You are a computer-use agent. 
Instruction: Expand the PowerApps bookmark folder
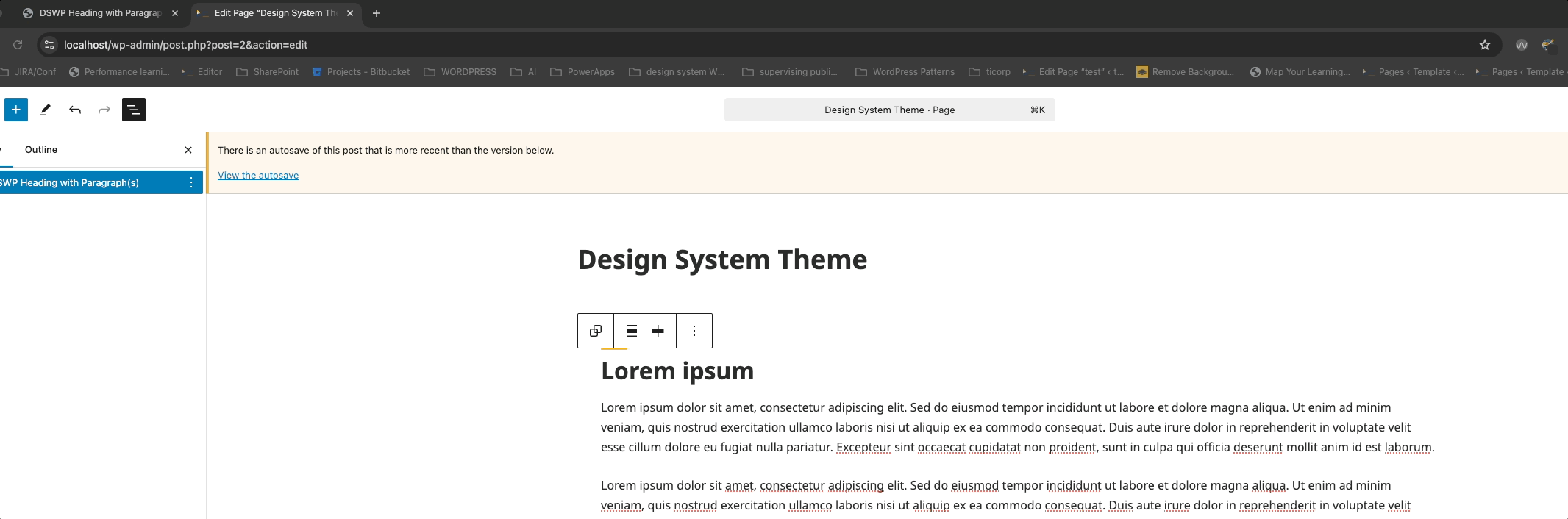(582, 72)
